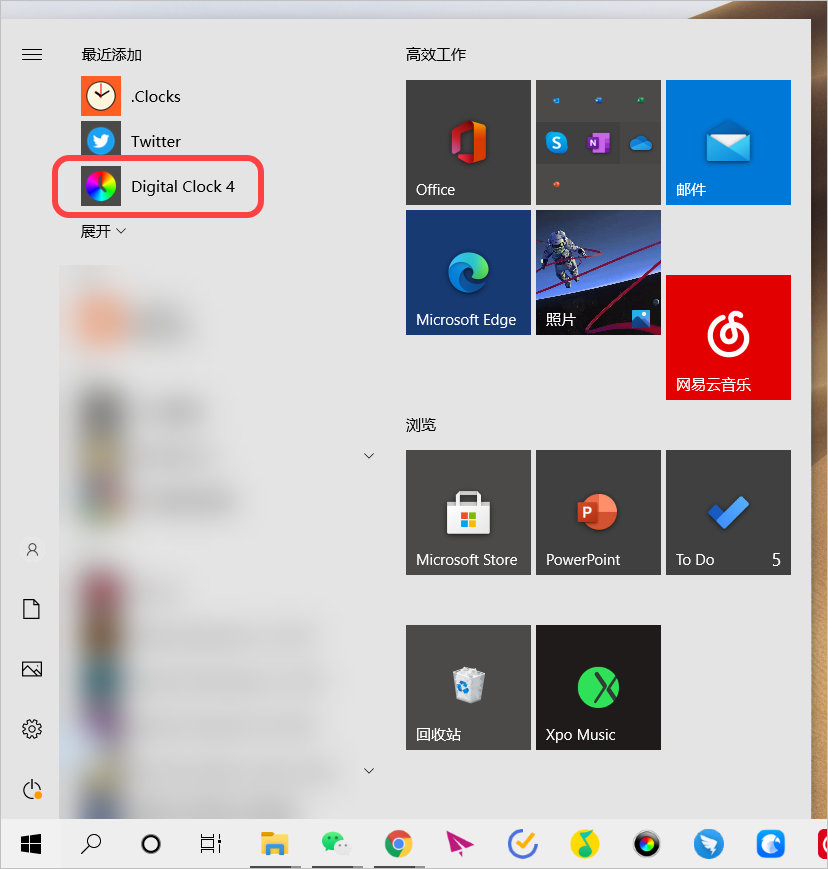Screen dimensions: 828x869
Task: Expand the 展开 recently added list
Action: pos(103,231)
